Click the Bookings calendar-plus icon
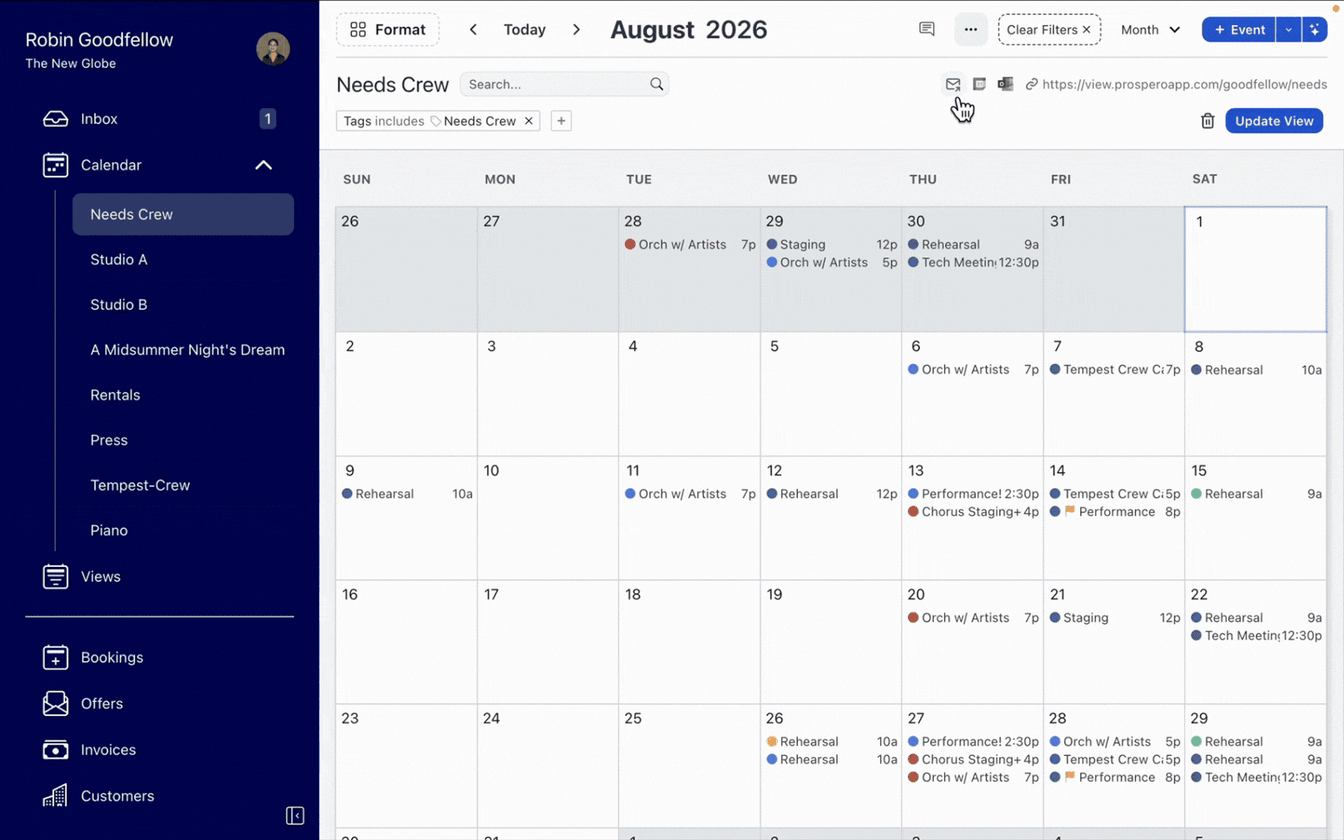Image resolution: width=1344 pixels, height=840 pixels. pos(55,658)
